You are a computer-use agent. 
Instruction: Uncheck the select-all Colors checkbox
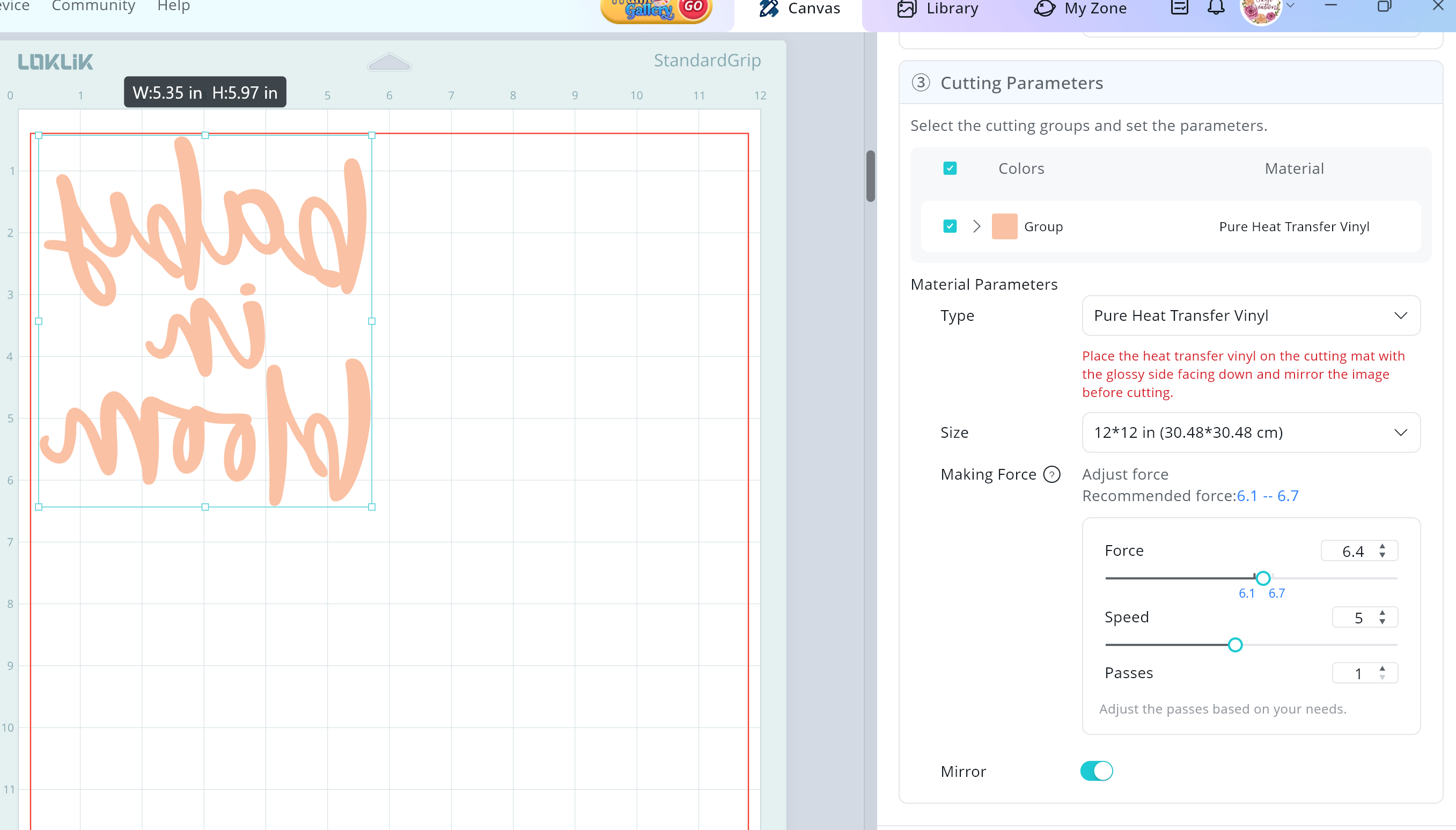(950, 168)
